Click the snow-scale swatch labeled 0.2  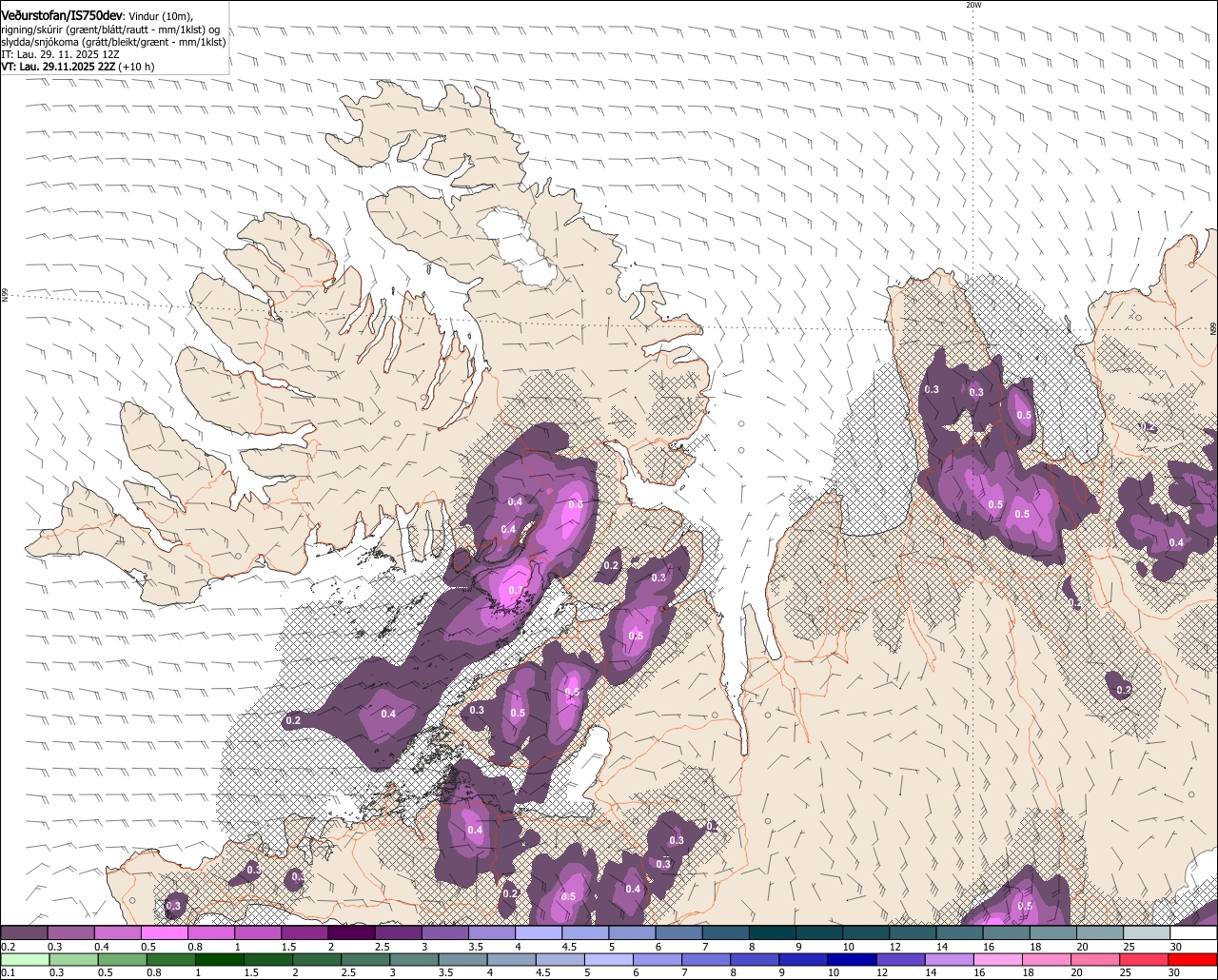point(24,932)
